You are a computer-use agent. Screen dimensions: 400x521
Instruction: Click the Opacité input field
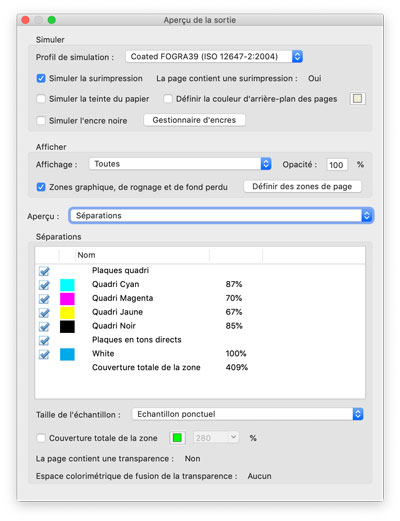coord(337,165)
